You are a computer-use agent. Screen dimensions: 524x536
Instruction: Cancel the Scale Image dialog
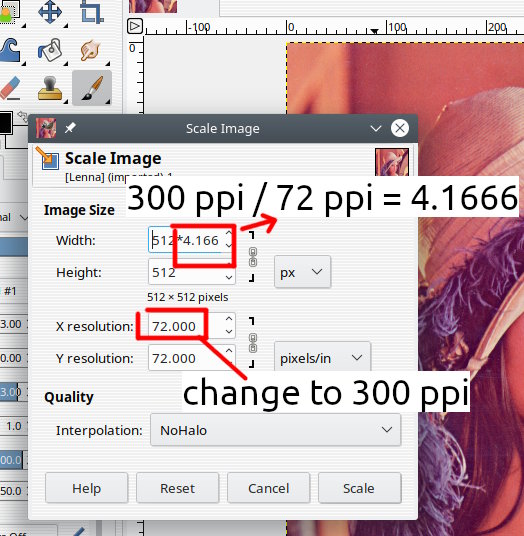[269, 488]
